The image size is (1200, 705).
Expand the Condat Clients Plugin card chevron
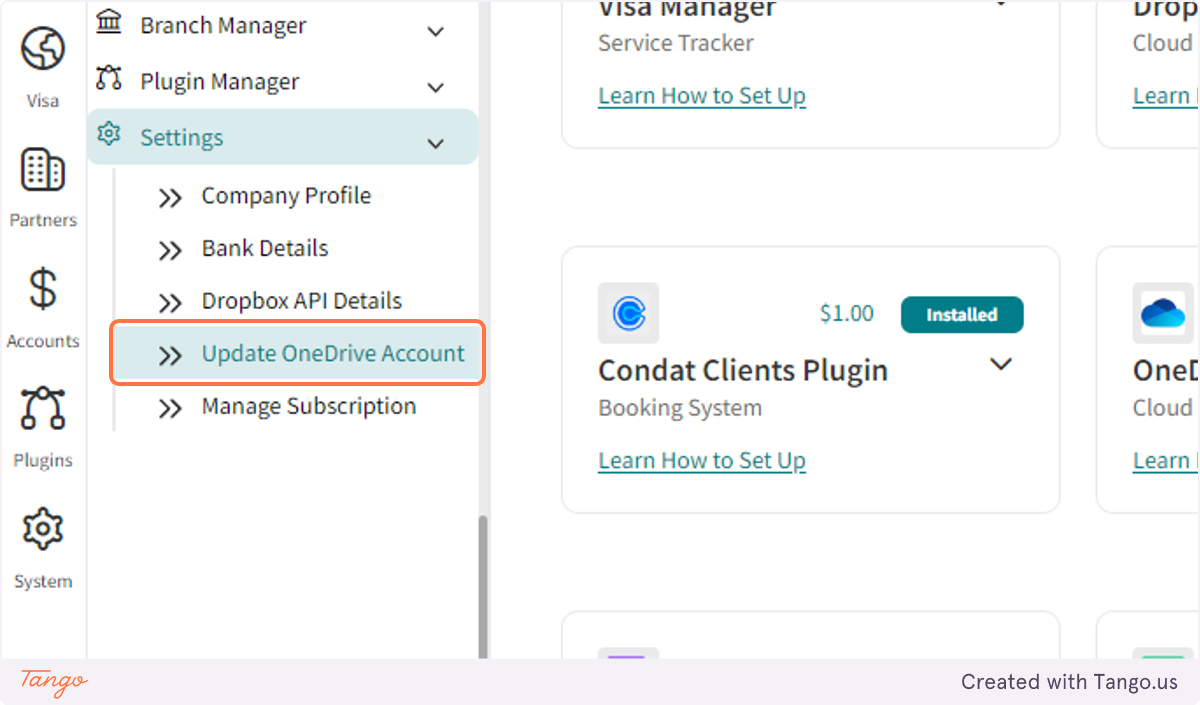(x=1001, y=364)
